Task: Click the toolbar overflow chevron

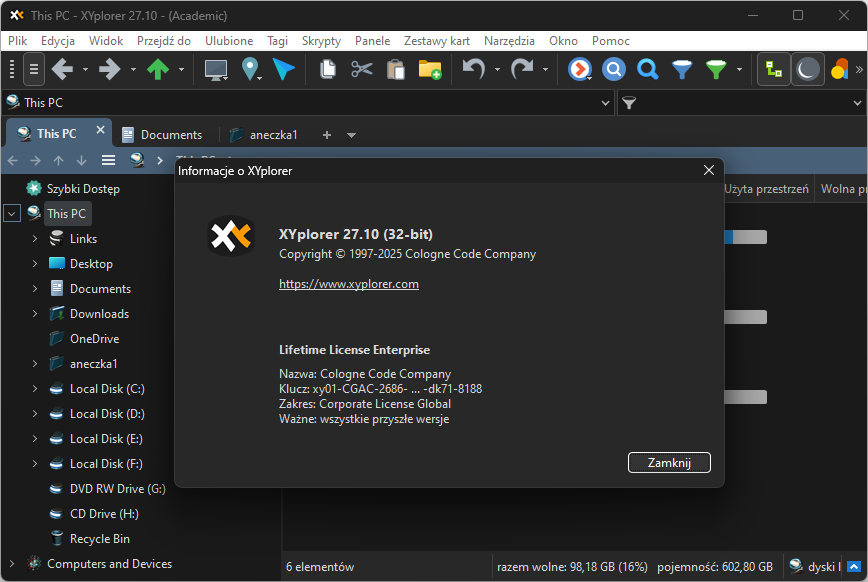Action: 859,69
